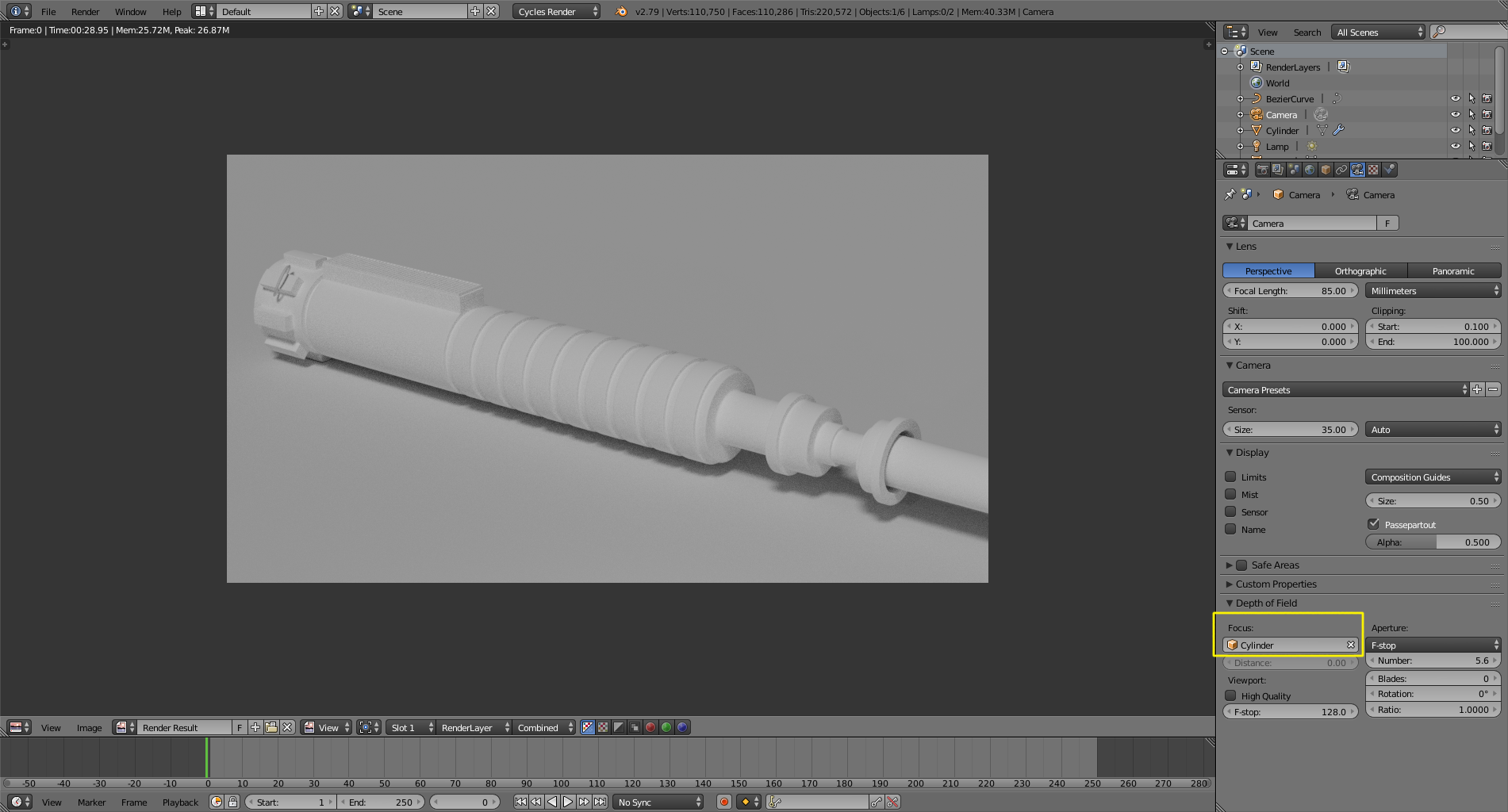Image resolution: width=1508 pixels, height=812 pixels.
Task: Disable the Passepartout checkbox
Action: click(1374, 524)
